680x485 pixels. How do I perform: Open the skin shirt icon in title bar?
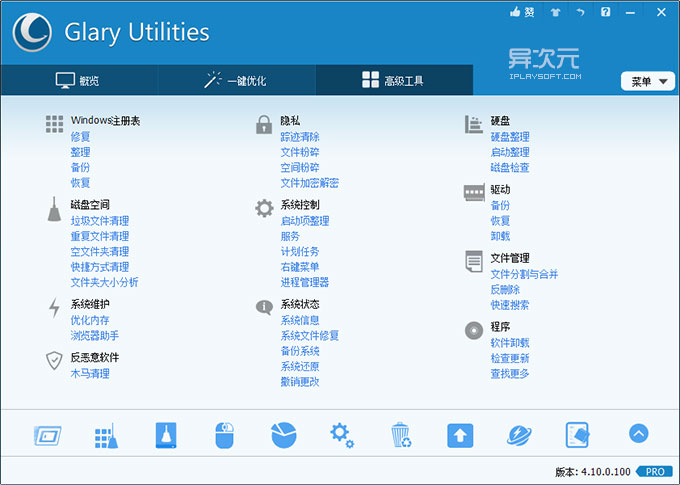[556, 12]
